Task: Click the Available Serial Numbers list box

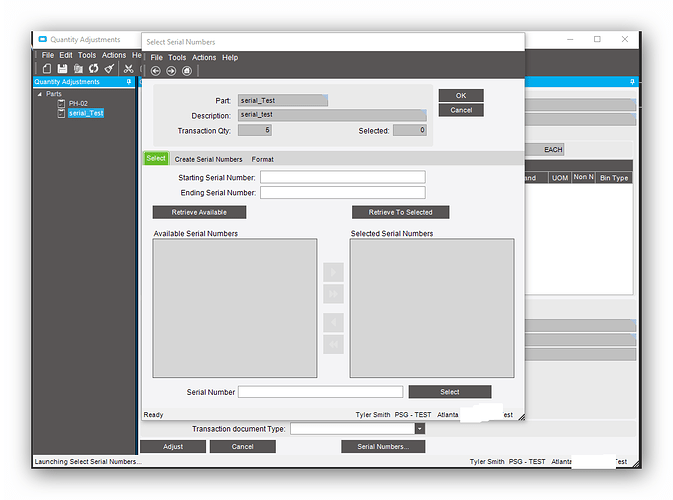Action: [235, 308]
